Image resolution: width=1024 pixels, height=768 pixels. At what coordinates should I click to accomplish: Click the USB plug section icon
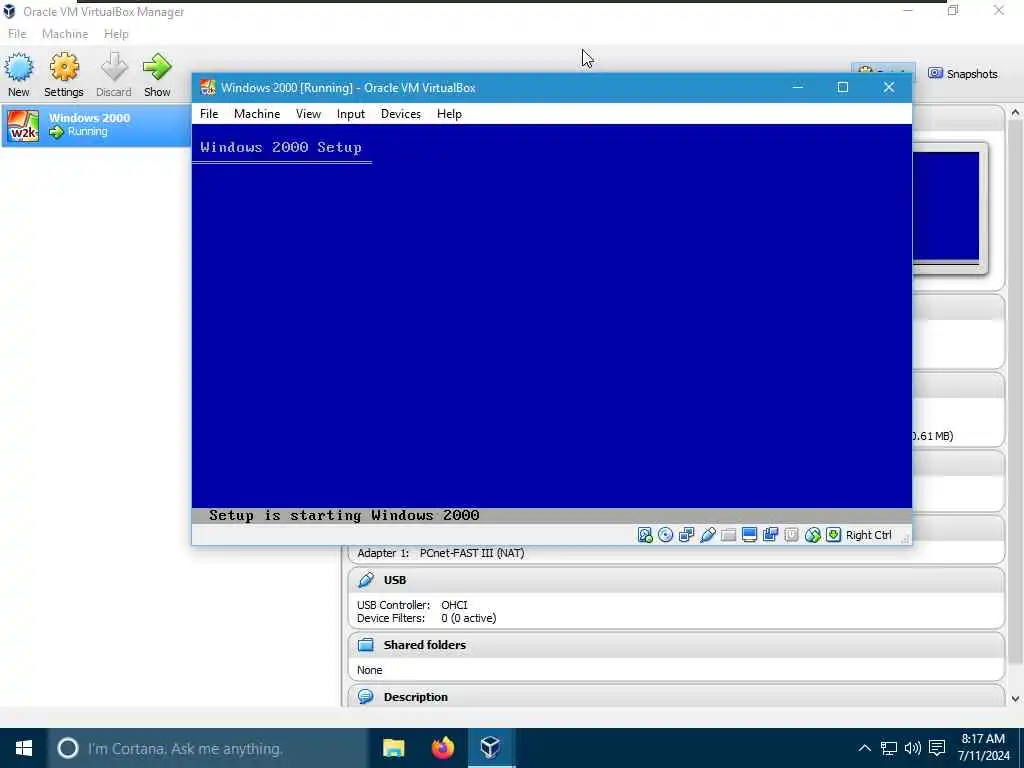(366, 580)
